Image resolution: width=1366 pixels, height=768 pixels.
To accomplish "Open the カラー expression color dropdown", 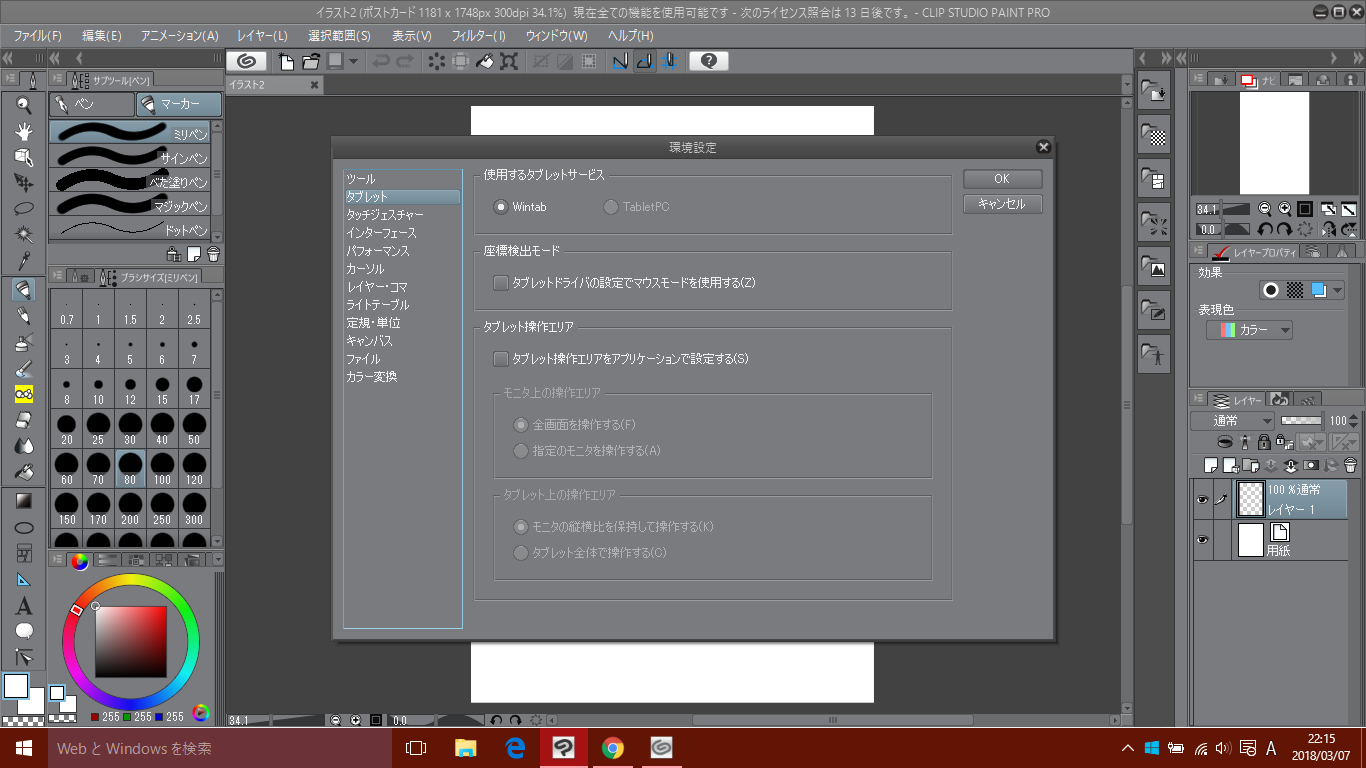I will pyautogui.click(x=1249, y=330).
